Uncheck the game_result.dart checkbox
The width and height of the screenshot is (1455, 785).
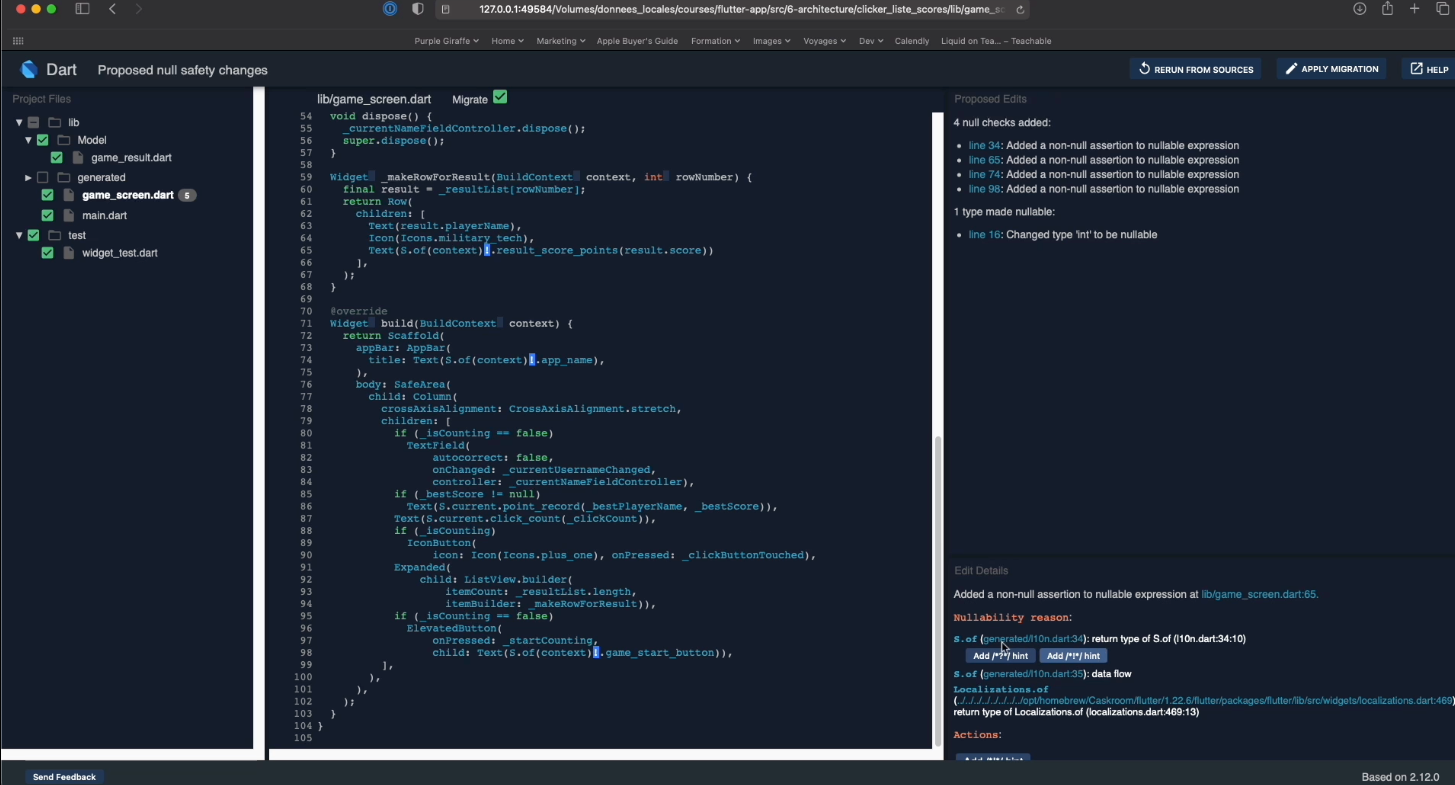point(57,158)
